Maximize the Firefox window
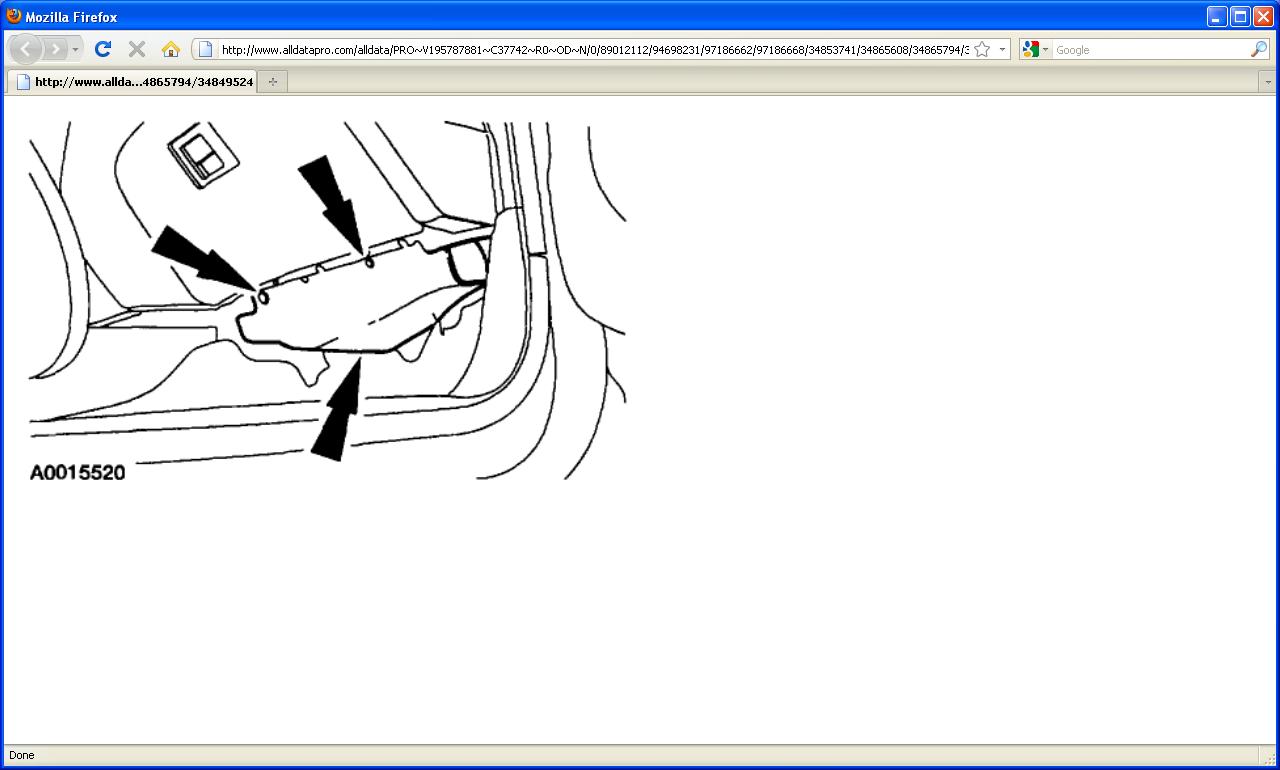The image size is (1280, 770). [1241, 16]
